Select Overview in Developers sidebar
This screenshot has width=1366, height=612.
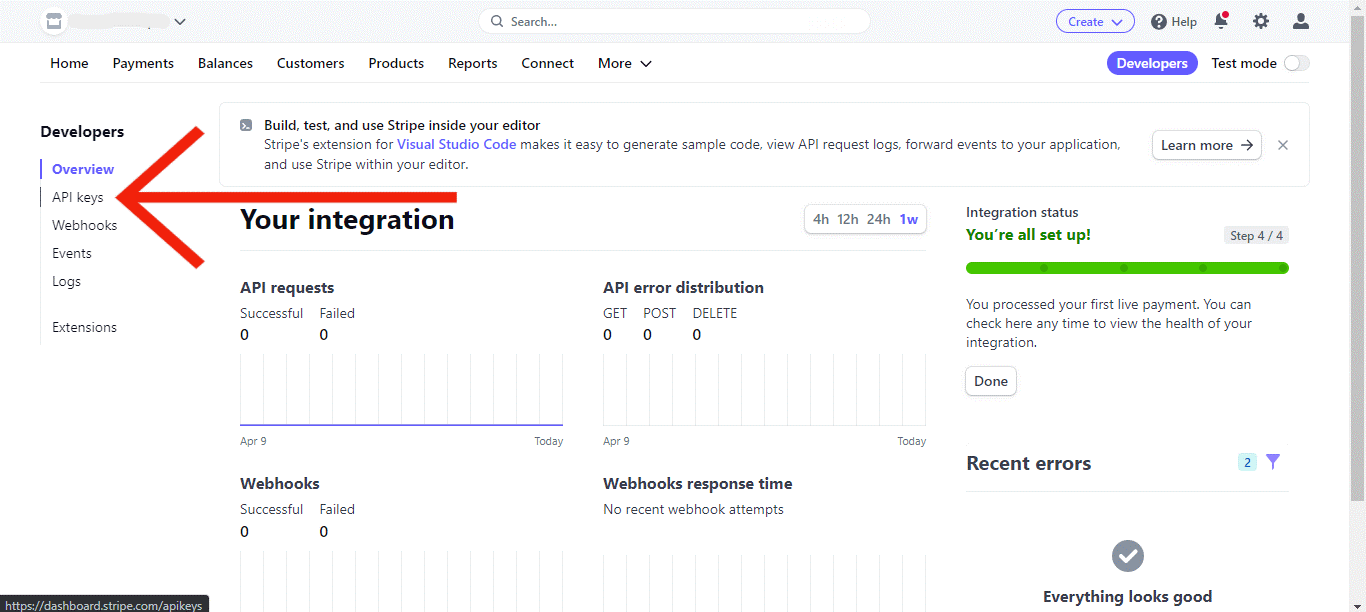pyautogui.click(x=83, y=169)
